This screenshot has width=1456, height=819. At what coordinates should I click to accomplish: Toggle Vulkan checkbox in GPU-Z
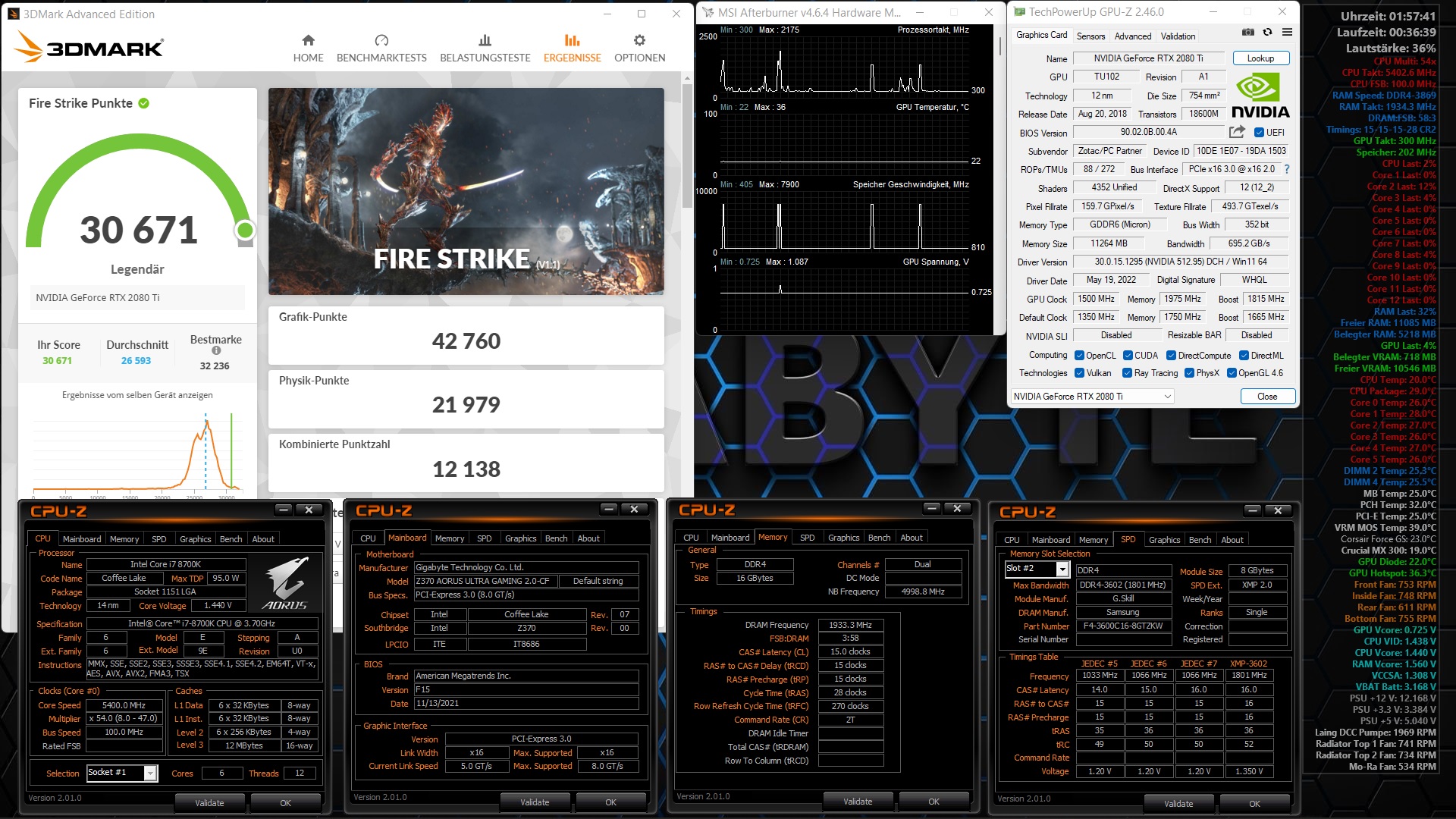pos(1079,373)
